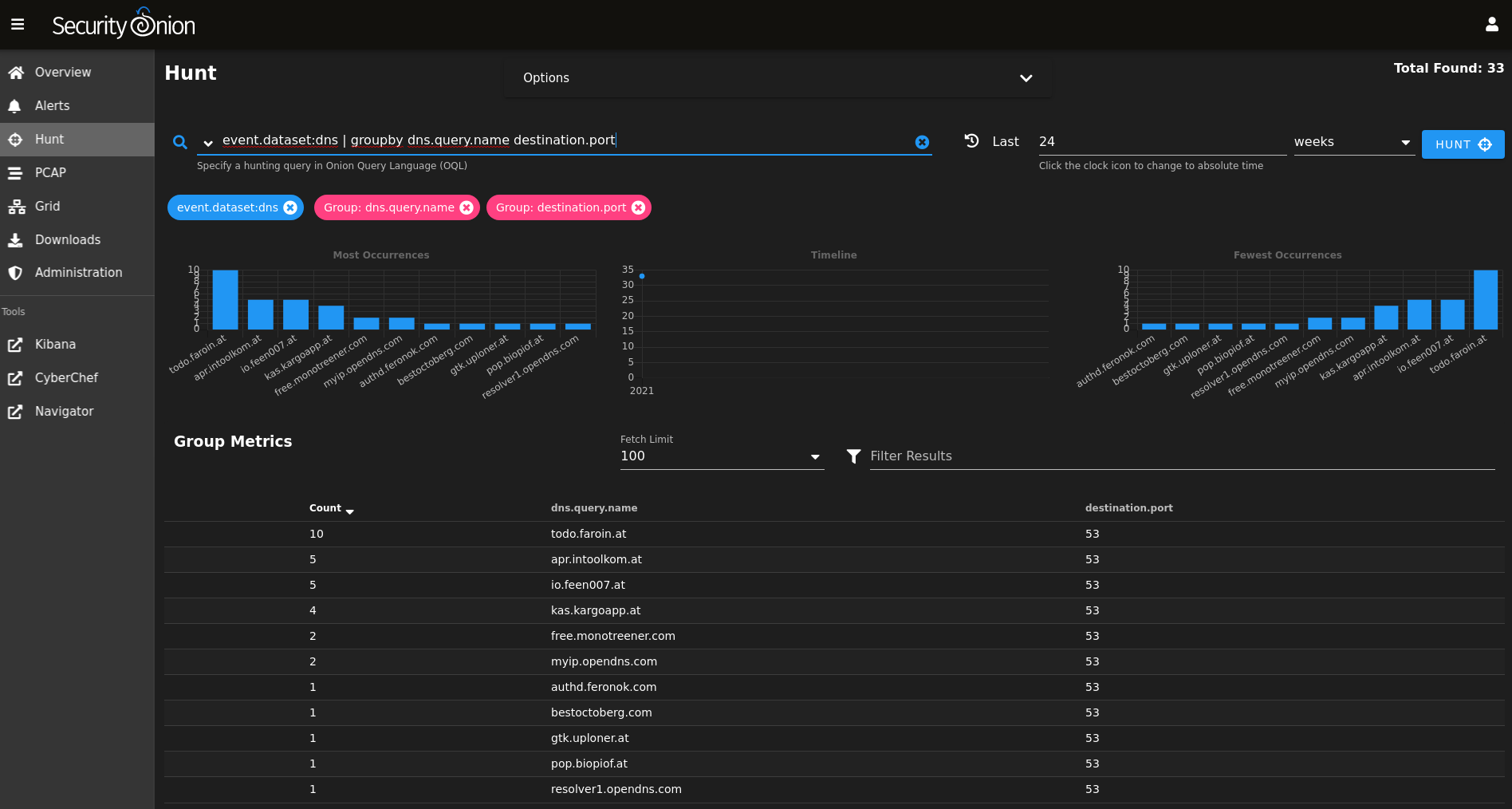This screenshot has height=809, width=1512.
Task: Open Grid in sidebar
Action: (77, 206)
